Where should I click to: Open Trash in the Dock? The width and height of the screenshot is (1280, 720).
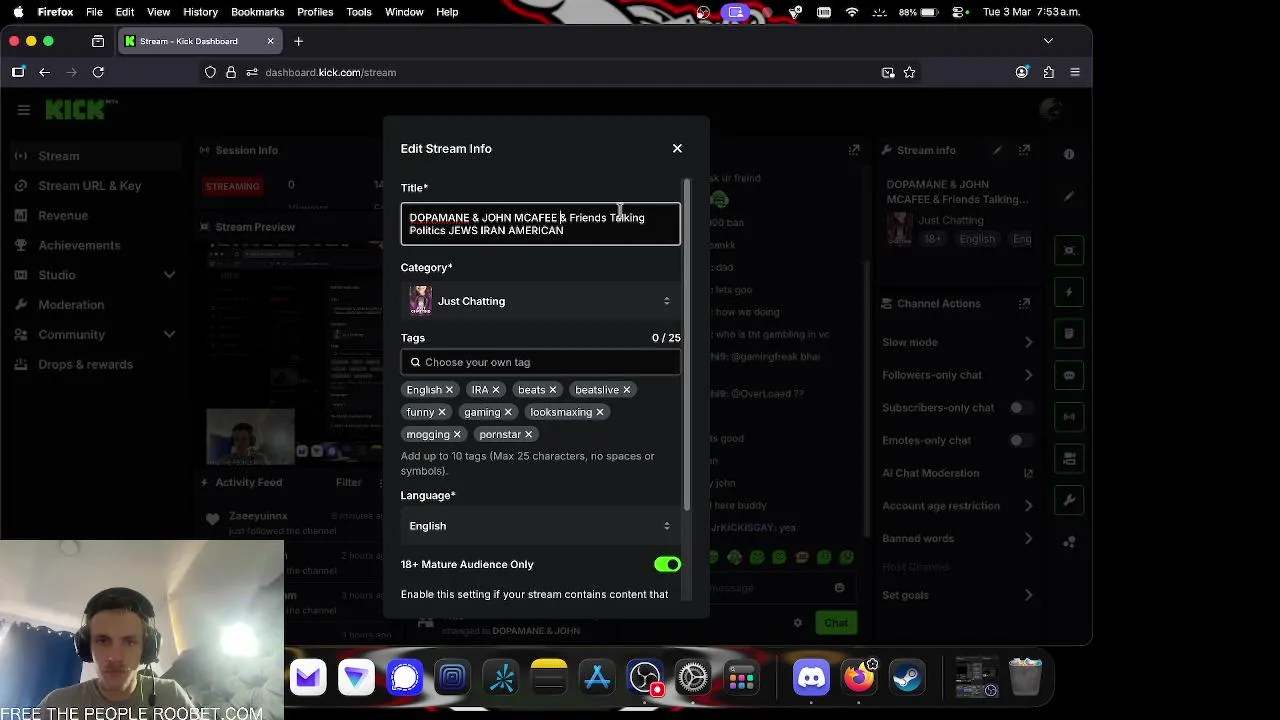(1025, 678)
